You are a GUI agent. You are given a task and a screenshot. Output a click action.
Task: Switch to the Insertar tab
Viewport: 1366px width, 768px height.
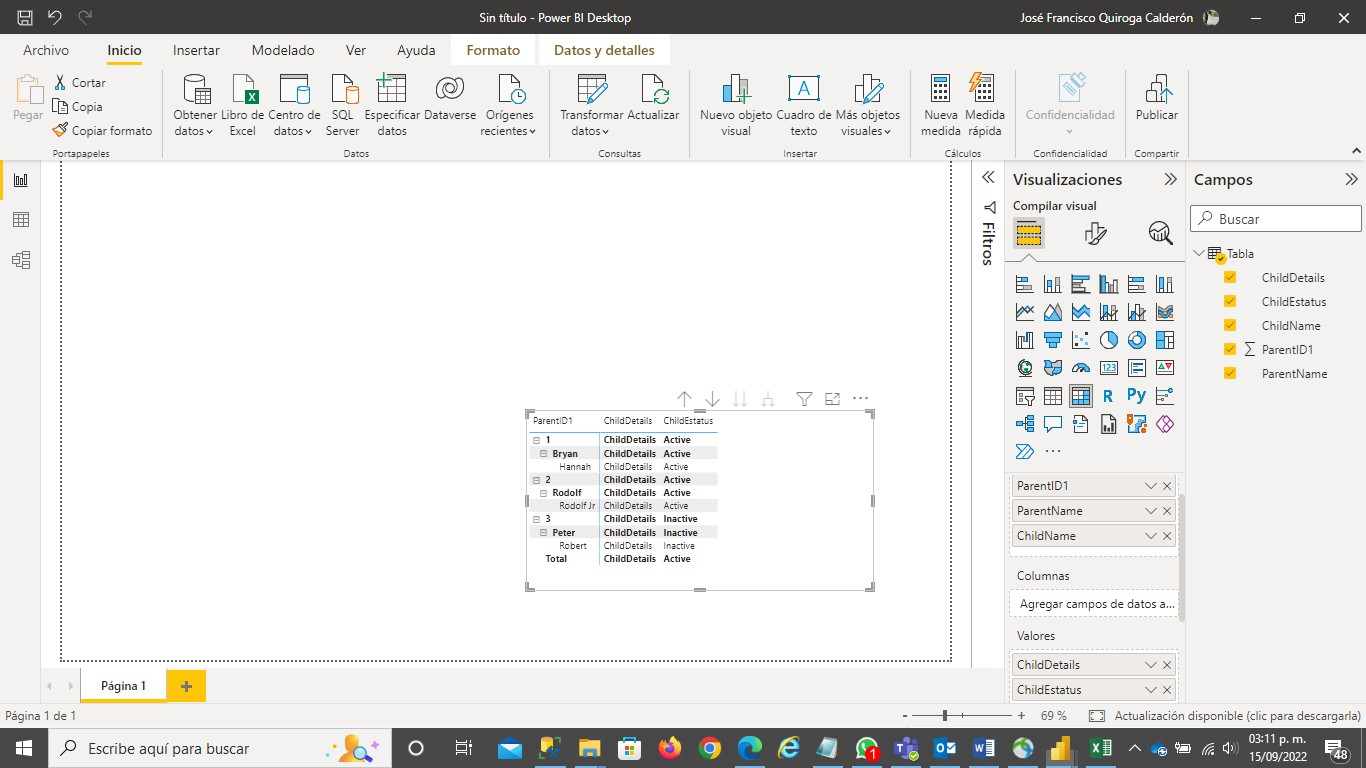(196, 50)
